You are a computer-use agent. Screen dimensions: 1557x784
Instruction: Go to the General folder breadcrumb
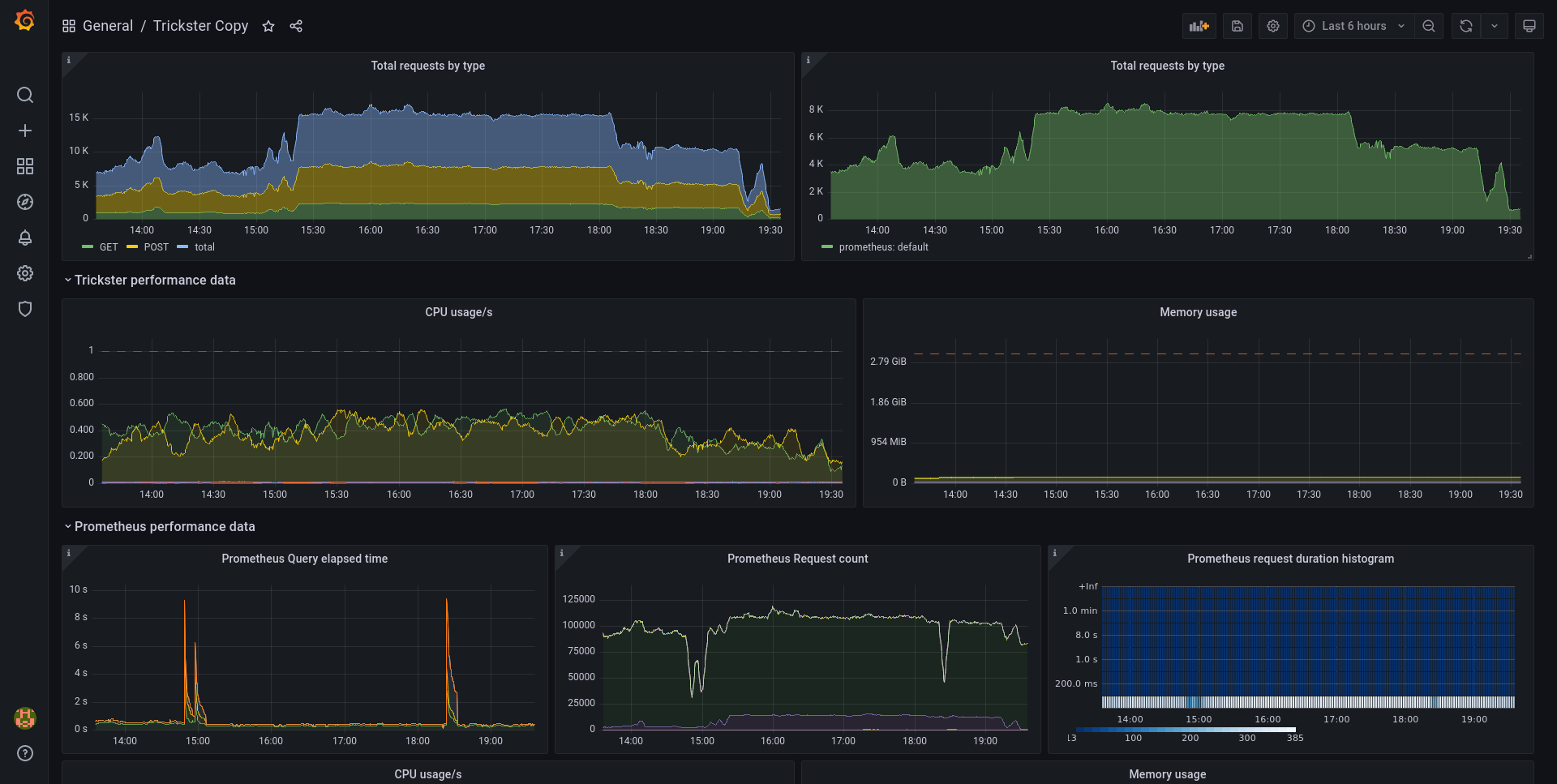pos(108,26)
